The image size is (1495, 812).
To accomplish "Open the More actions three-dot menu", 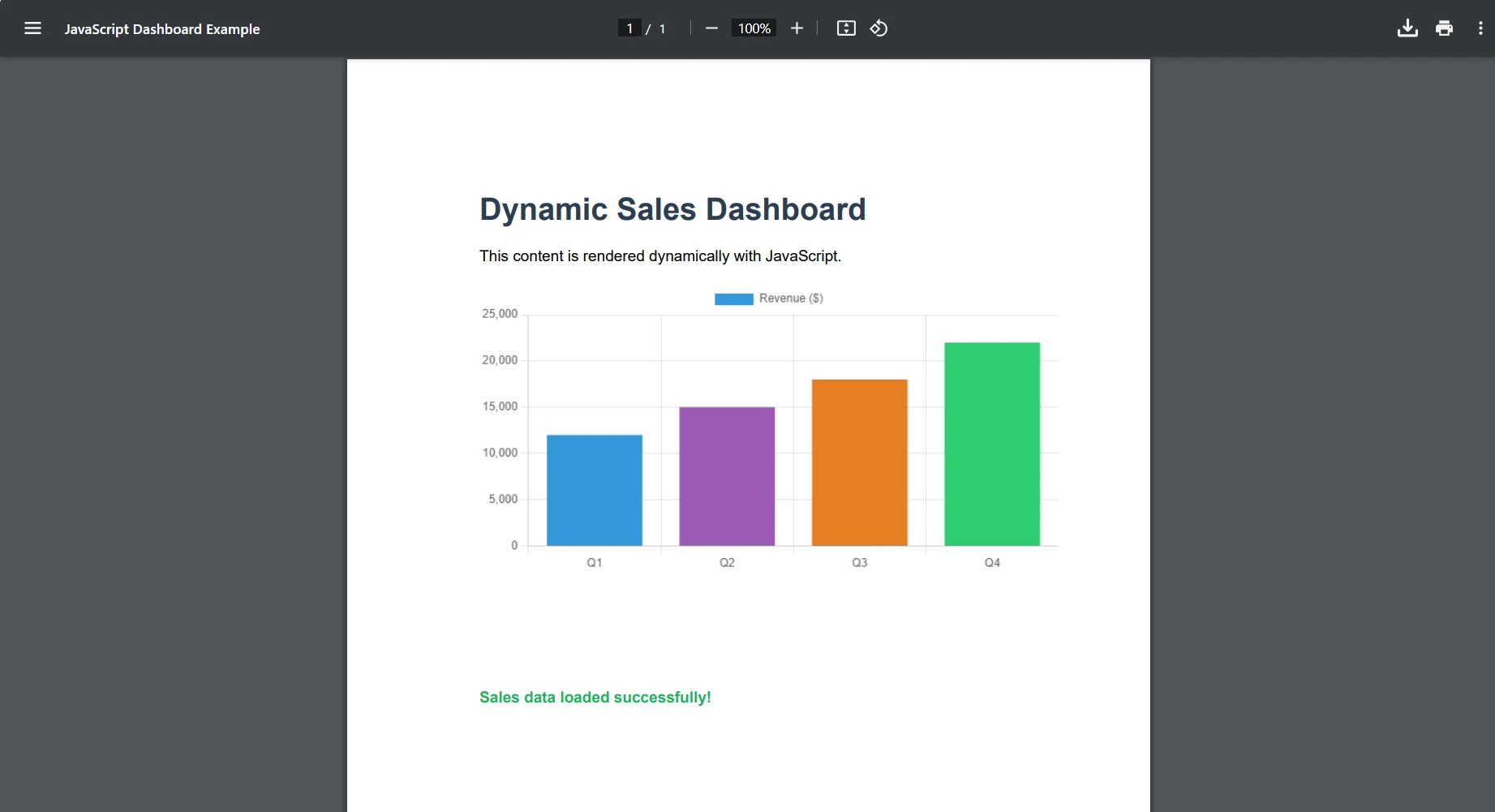I will (1480, 28).
